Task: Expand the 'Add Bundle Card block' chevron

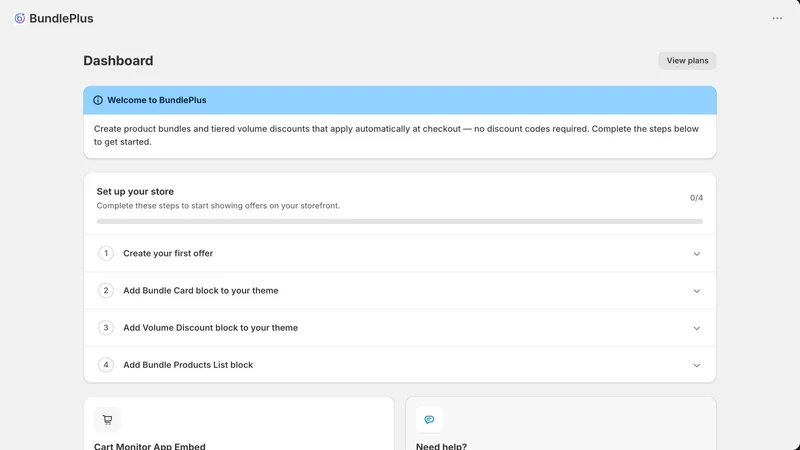Action: pyautogui.click(x=696, y=291)
